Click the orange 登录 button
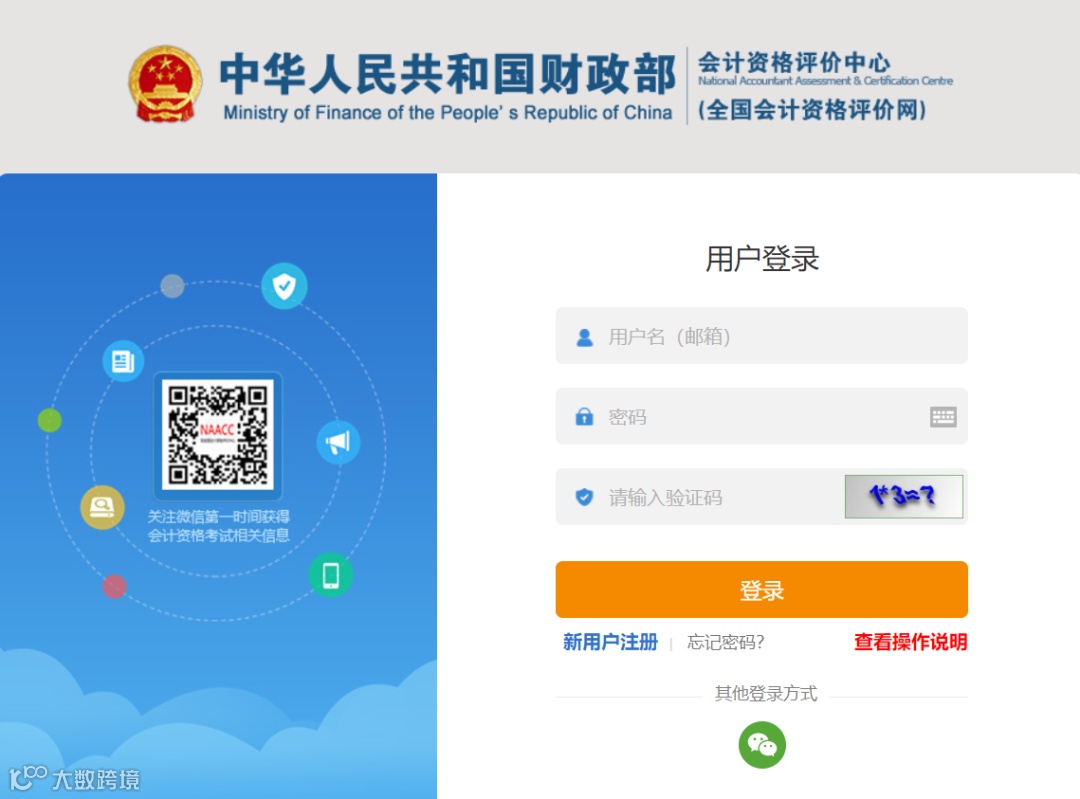Screen dimensions: 1080x799 (762, 590)
